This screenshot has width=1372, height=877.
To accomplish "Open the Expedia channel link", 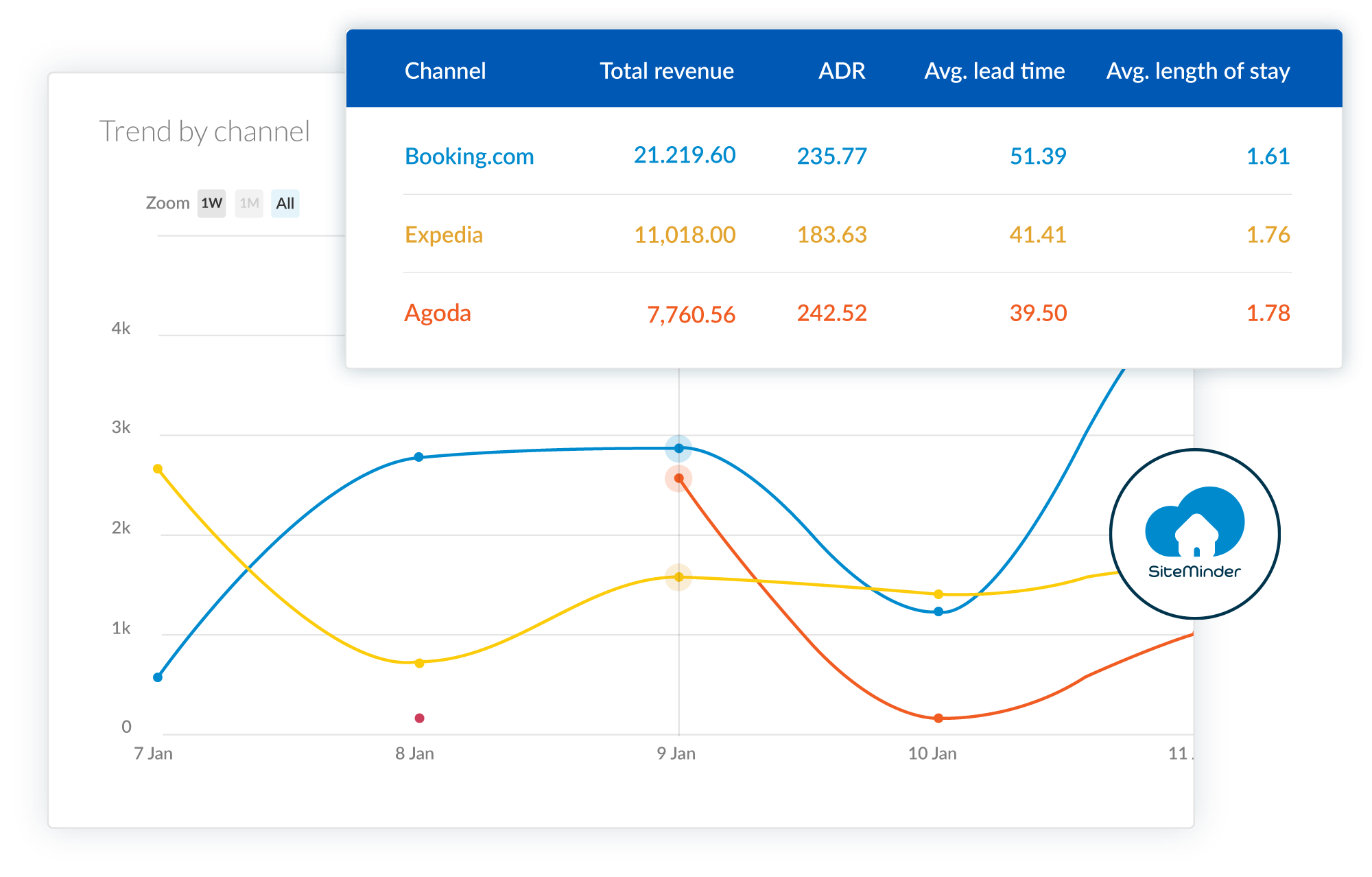I will click(x=444, y=235).
